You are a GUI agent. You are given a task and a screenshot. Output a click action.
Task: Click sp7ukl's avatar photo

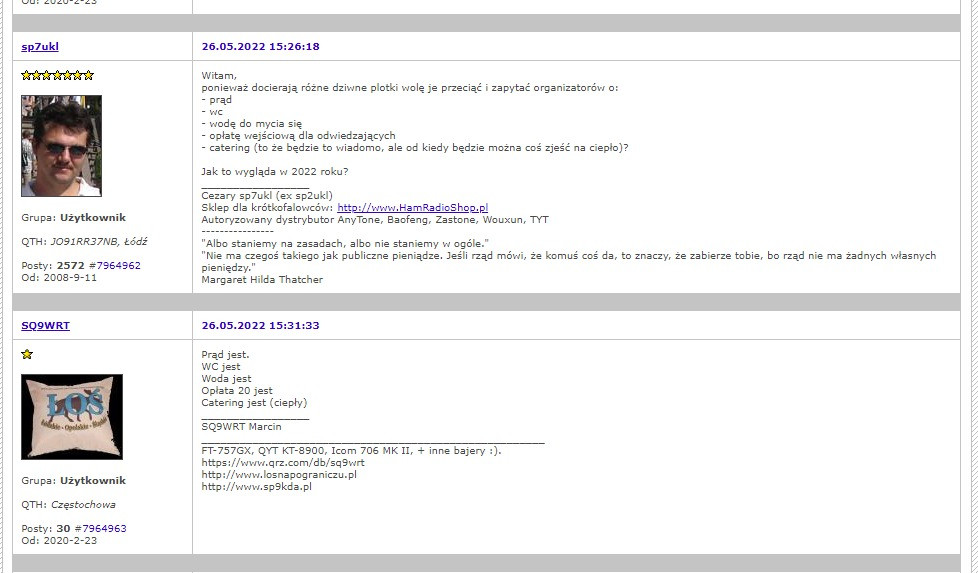pos(61,146)
